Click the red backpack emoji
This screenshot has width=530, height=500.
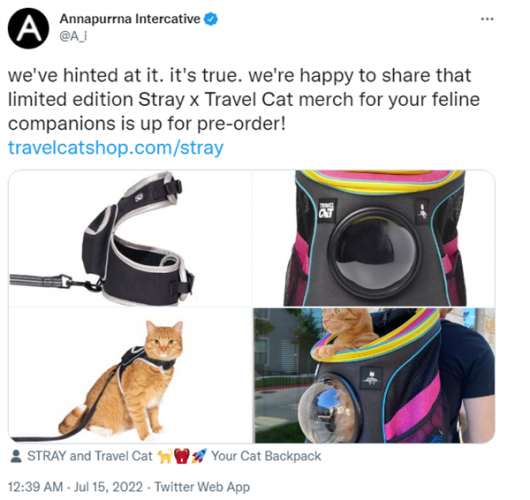tap(182, 456)
